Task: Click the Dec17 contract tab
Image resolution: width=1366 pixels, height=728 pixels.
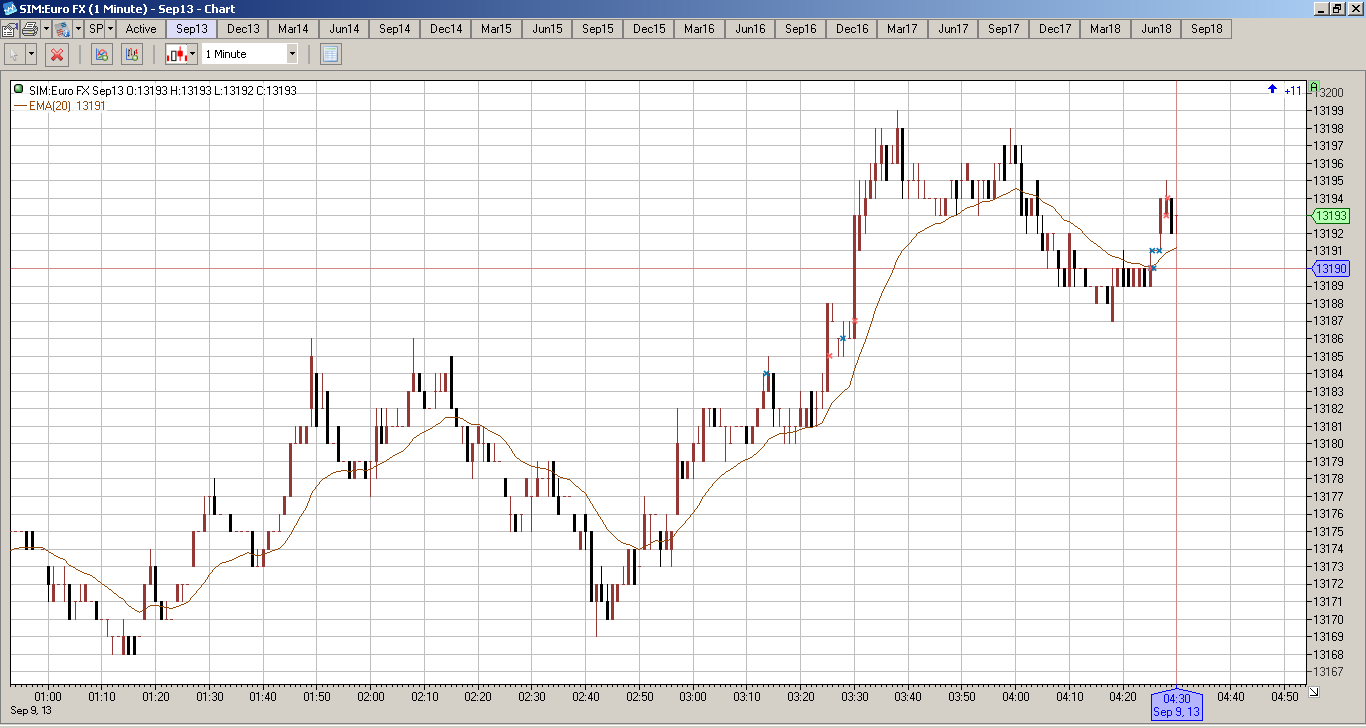Action: (1055, 29)
